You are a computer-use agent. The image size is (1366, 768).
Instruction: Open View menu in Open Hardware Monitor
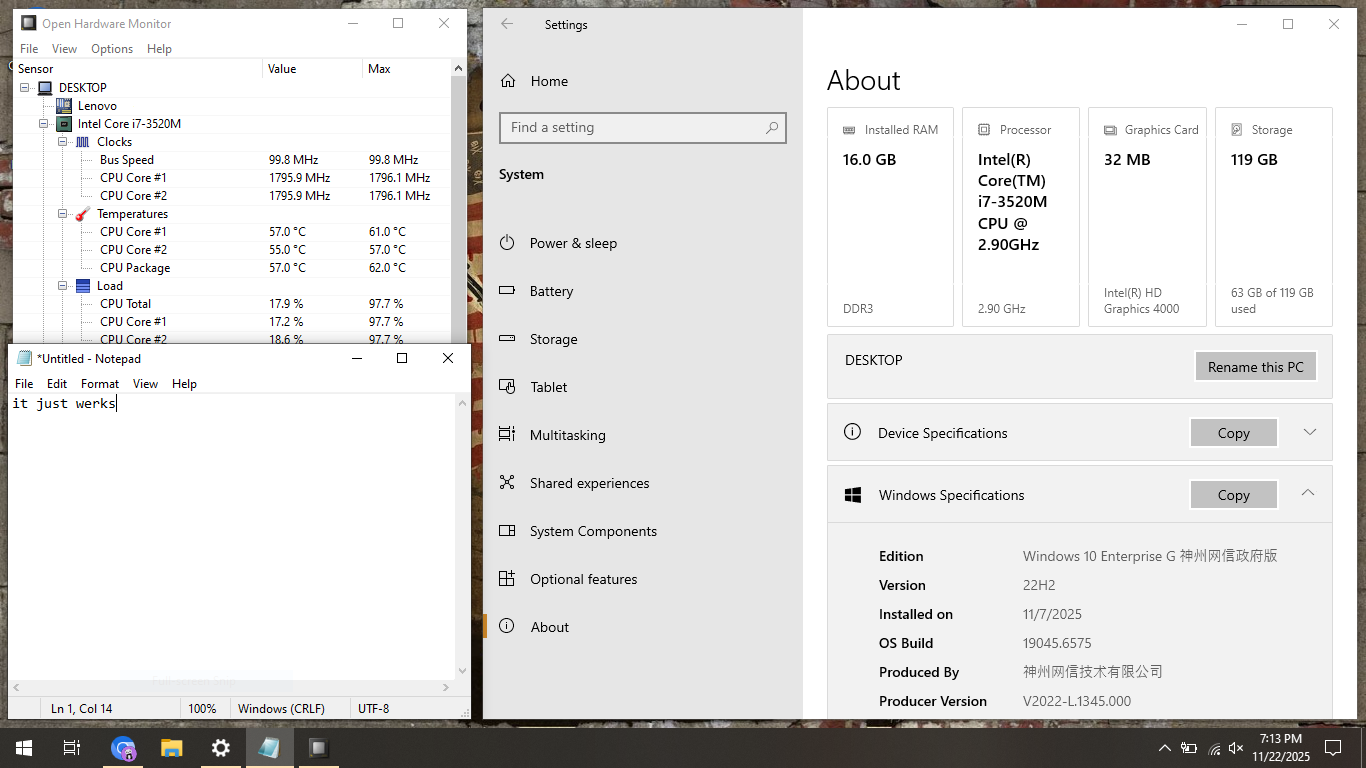tap(64, 48)
